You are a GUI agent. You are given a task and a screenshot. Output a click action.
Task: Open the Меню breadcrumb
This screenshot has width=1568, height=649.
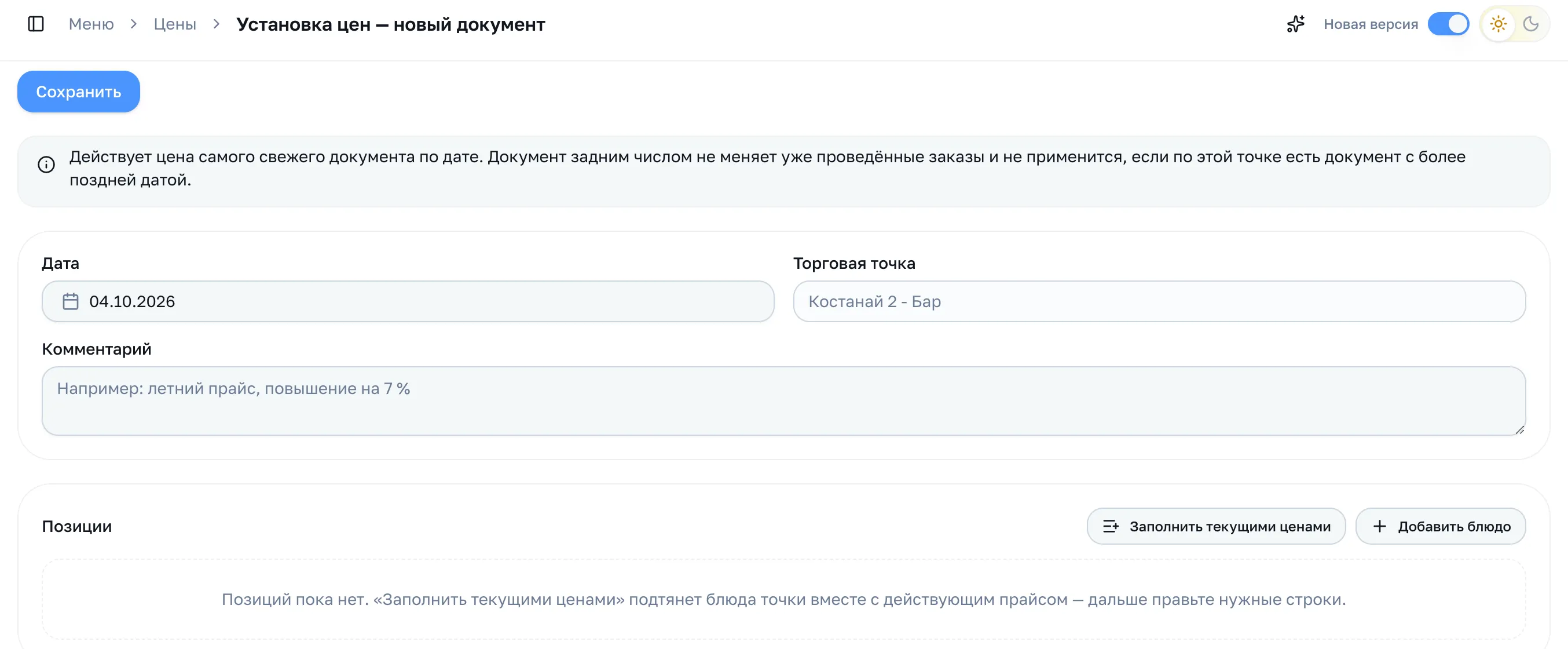91,24
